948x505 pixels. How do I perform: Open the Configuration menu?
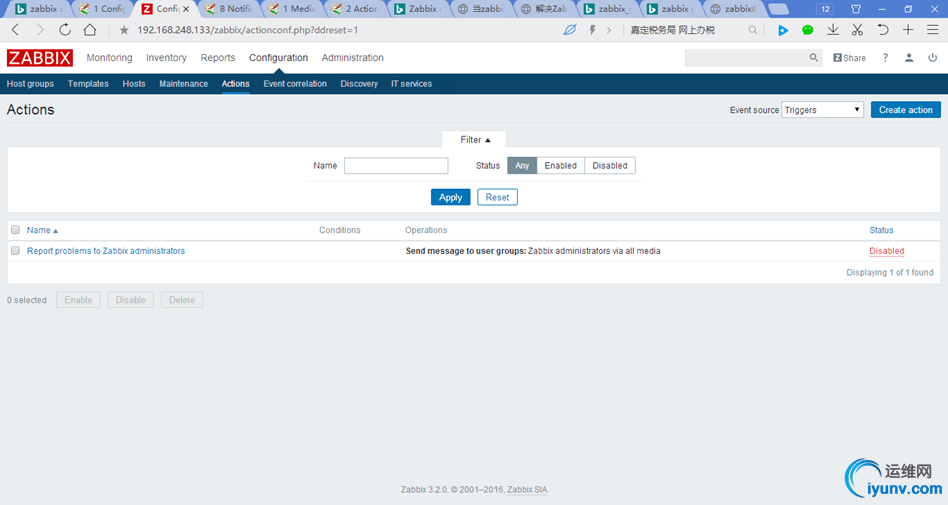tap(279, 57)
